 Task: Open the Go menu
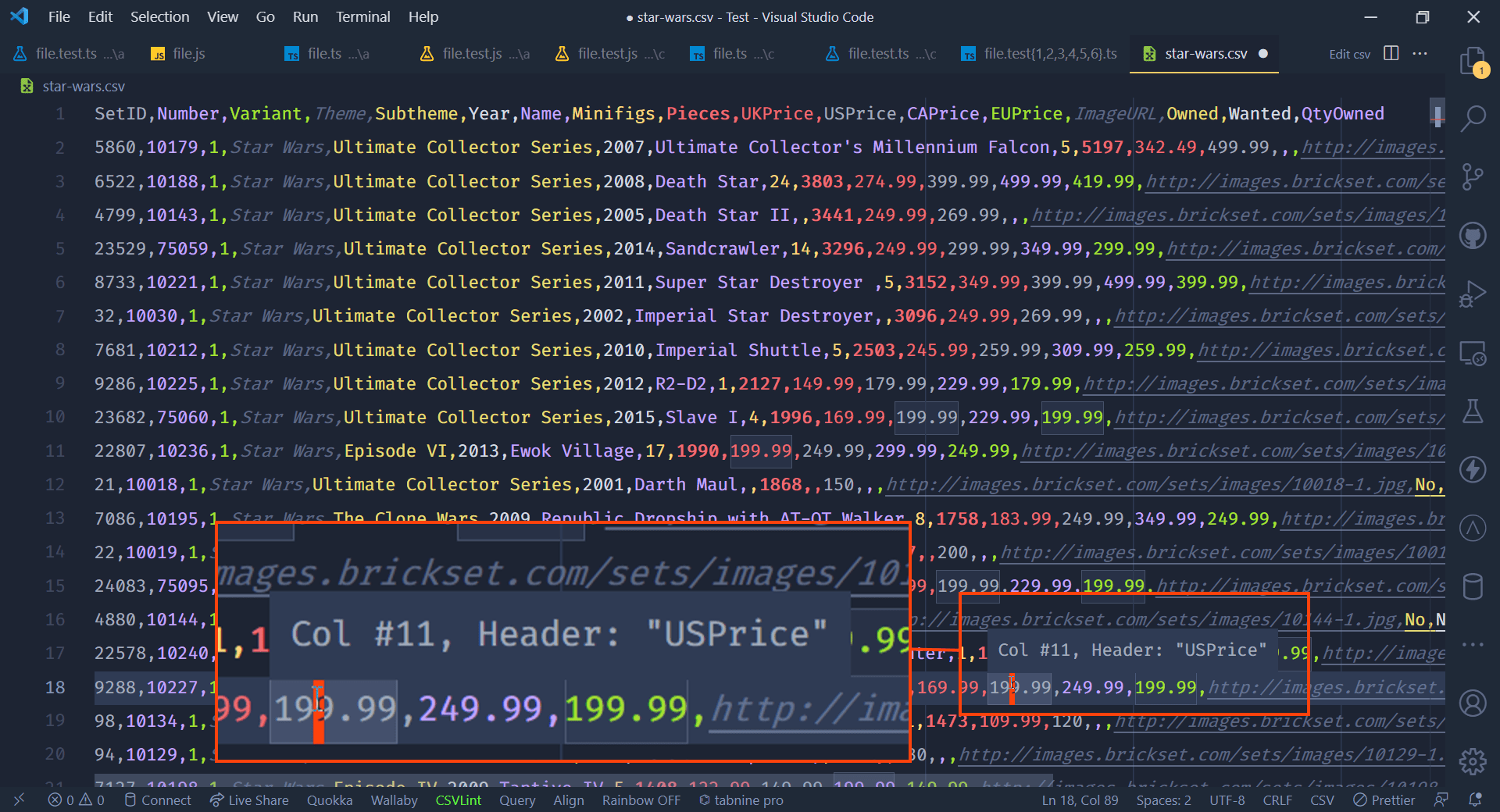266,16
